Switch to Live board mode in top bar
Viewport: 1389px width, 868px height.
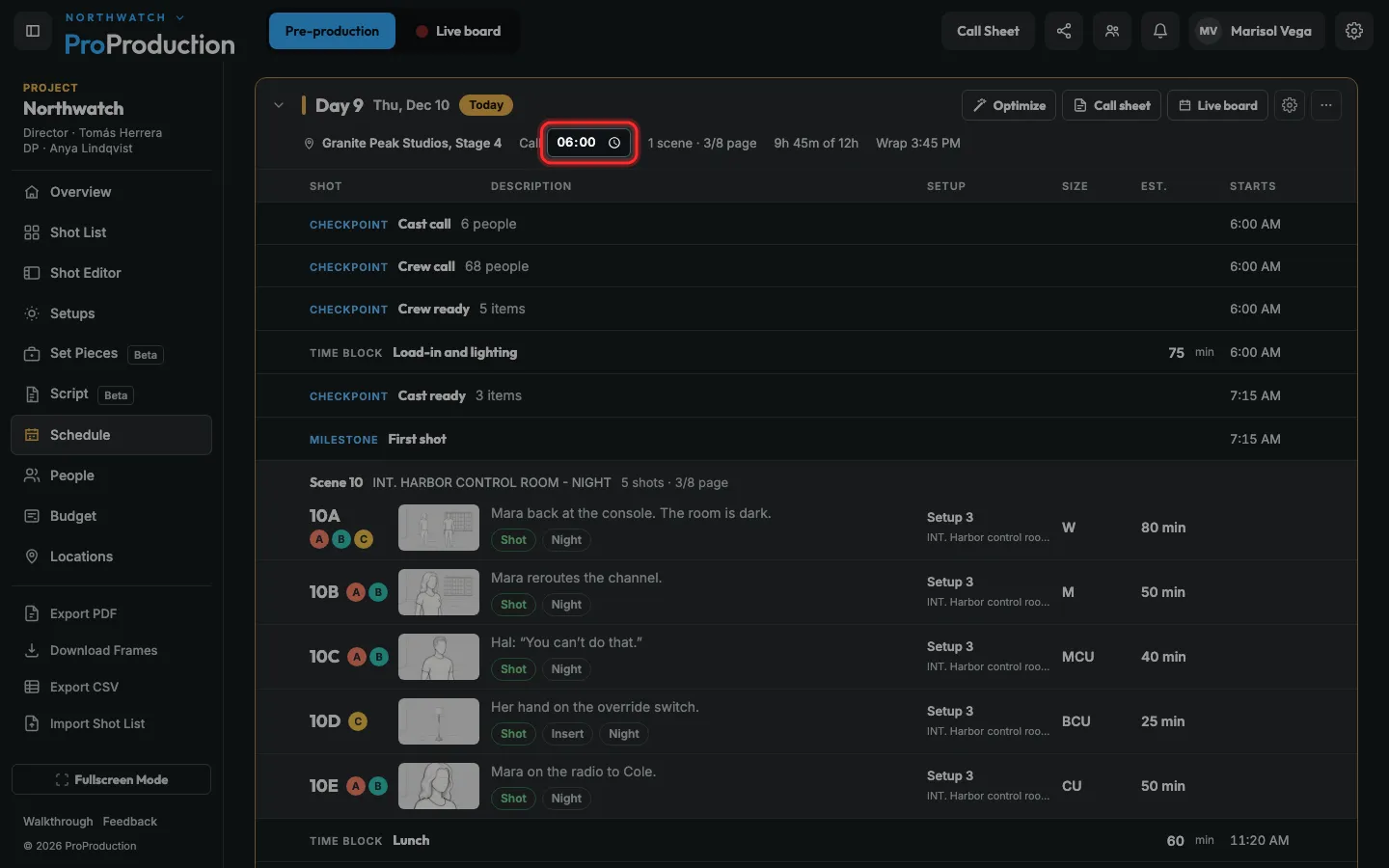tap(458, 31)
